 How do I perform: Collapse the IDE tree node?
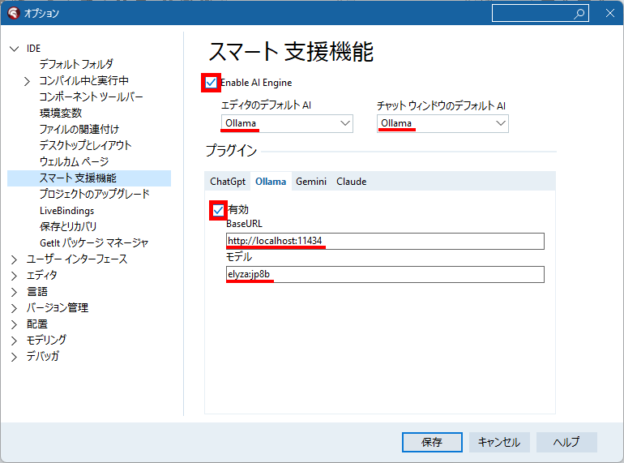pos(14,49)
